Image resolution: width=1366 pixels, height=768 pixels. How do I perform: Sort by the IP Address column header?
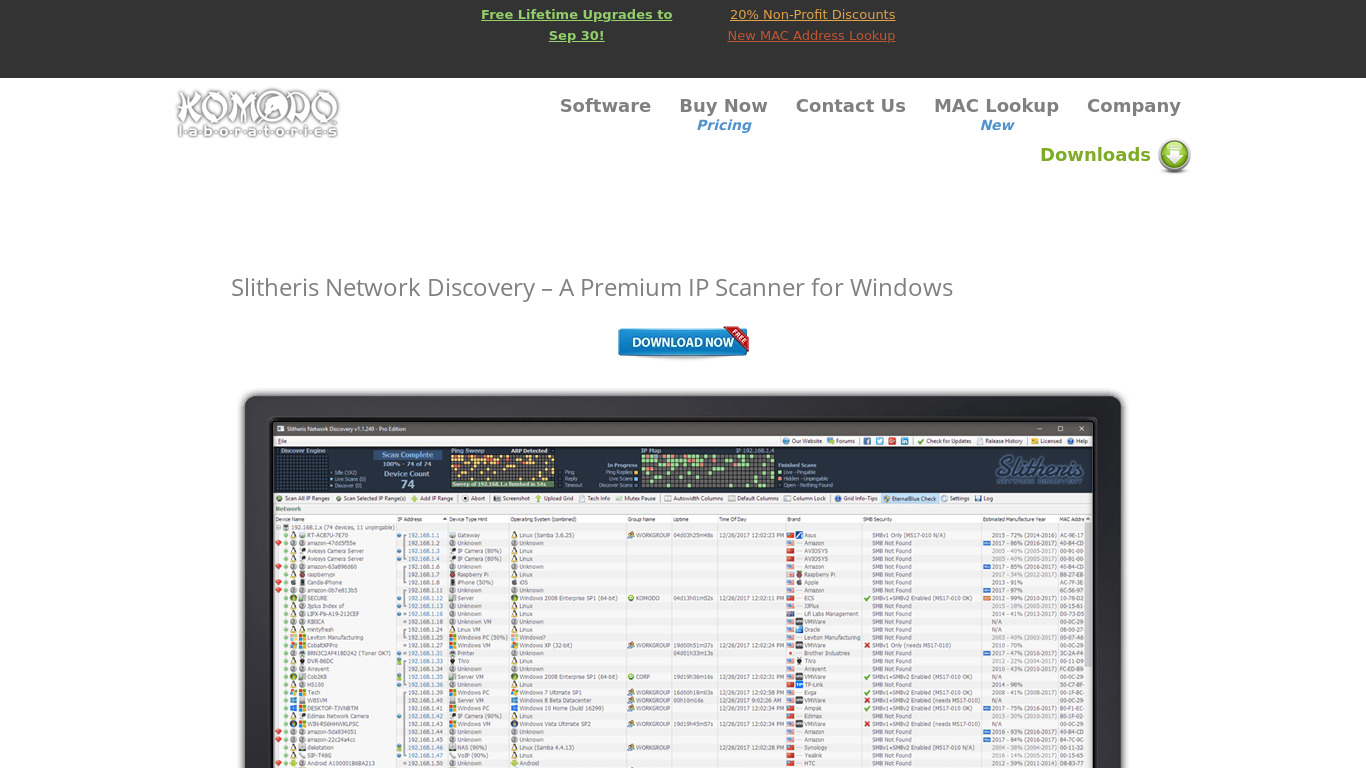(x=421, y=519)
